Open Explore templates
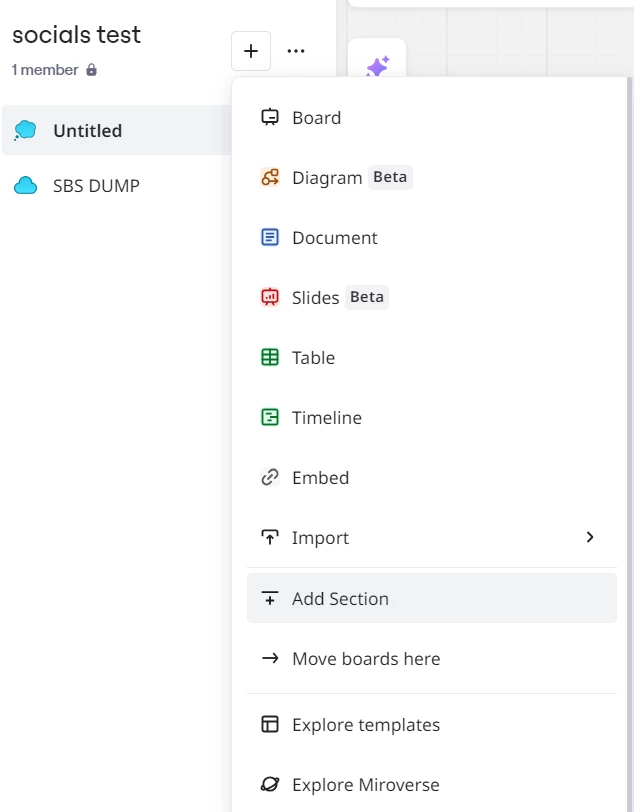 [431, 724]
